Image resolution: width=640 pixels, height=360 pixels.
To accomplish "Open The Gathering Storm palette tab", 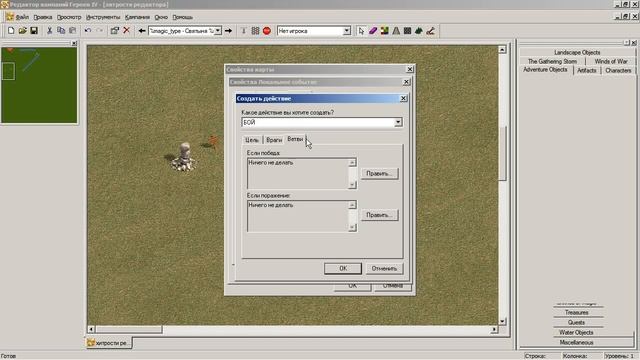I will pos(552,61).
